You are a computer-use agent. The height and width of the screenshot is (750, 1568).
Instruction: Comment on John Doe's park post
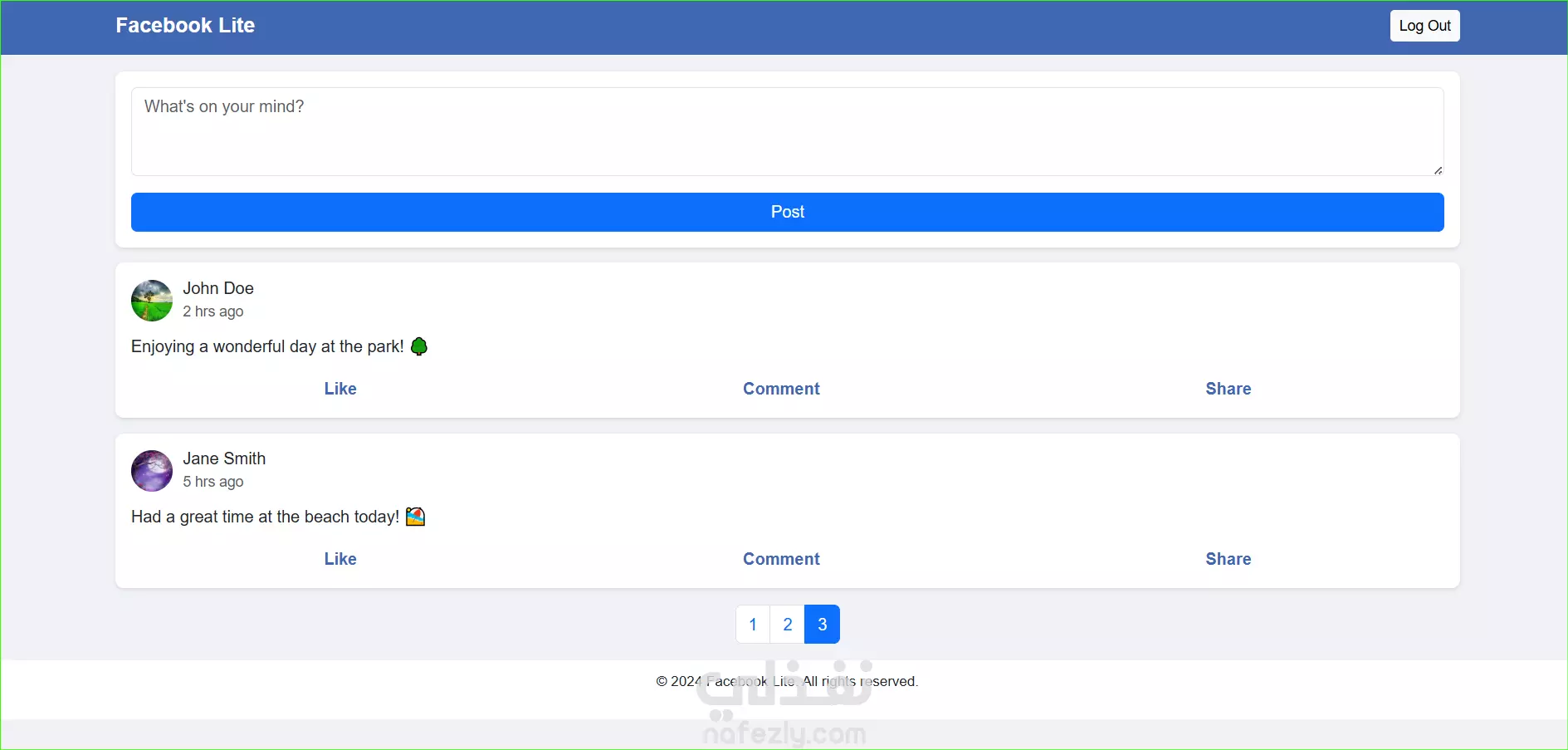pos(781,389)
